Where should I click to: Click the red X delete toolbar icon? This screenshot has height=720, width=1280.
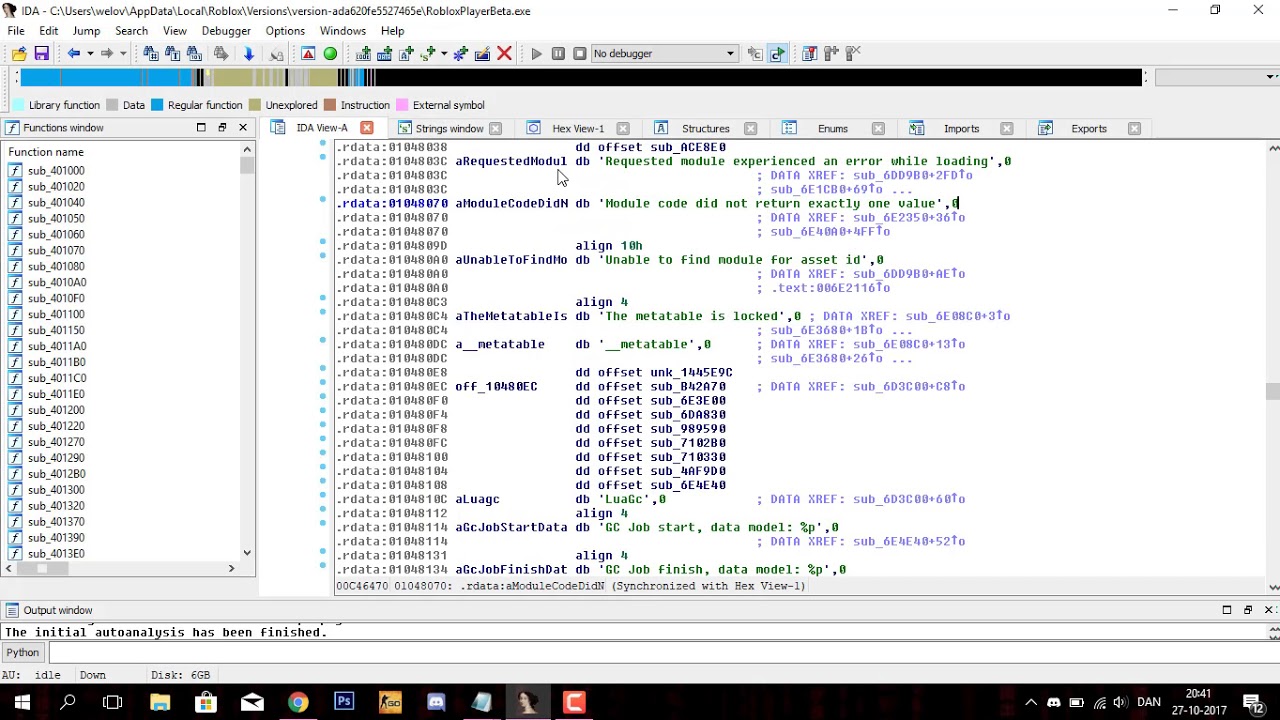coord(504,54)
